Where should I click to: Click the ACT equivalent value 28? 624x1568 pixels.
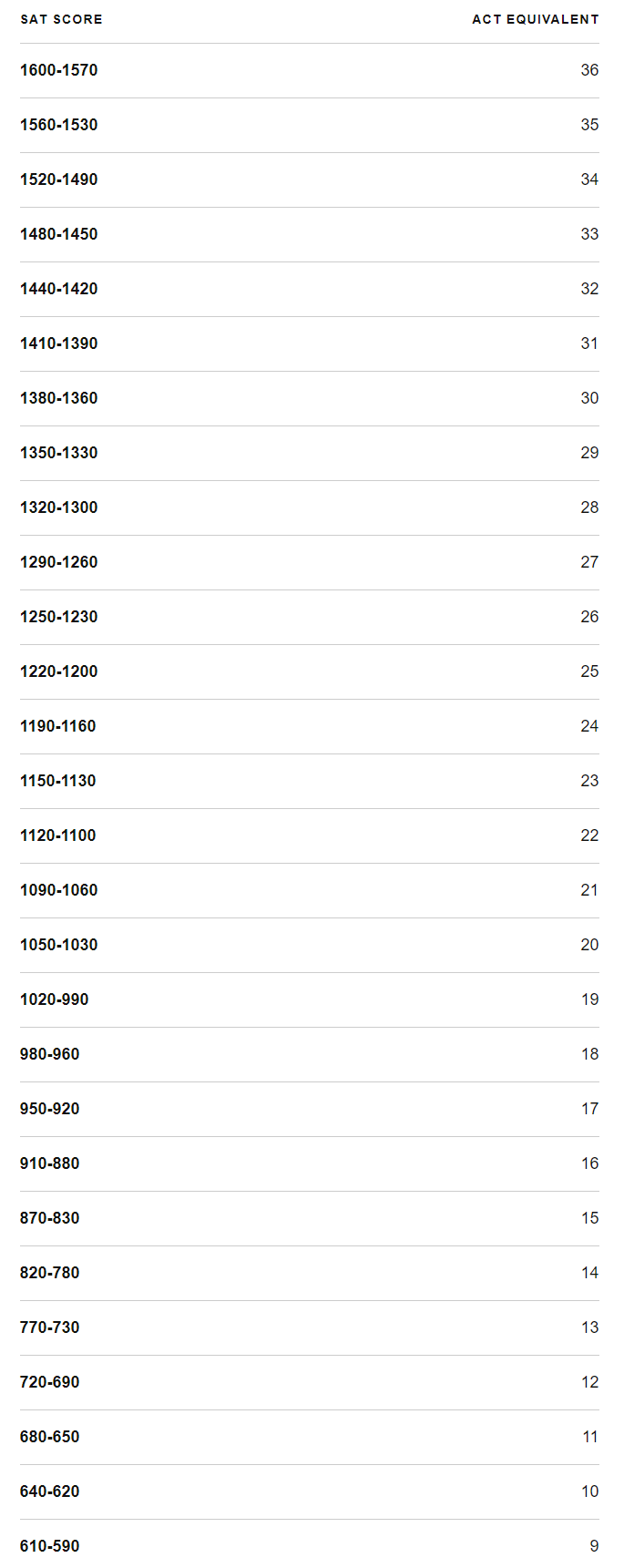(x=589, y=507)
